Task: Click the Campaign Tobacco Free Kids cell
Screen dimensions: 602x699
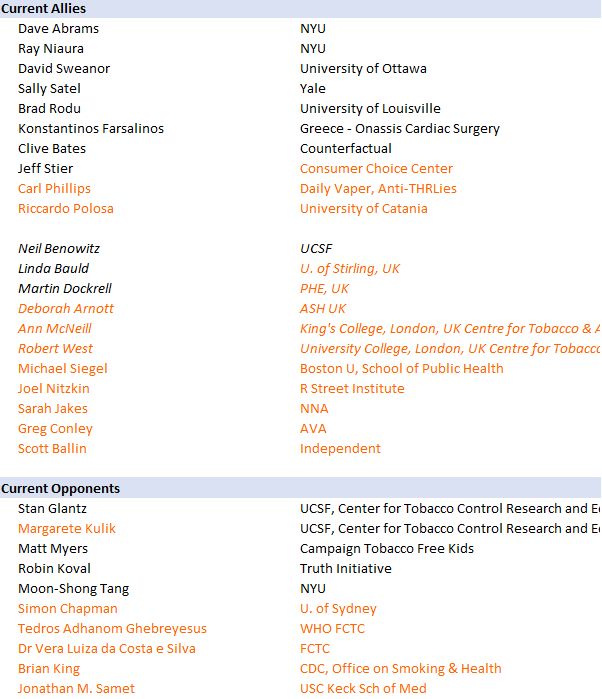Action: pos(386,549)
